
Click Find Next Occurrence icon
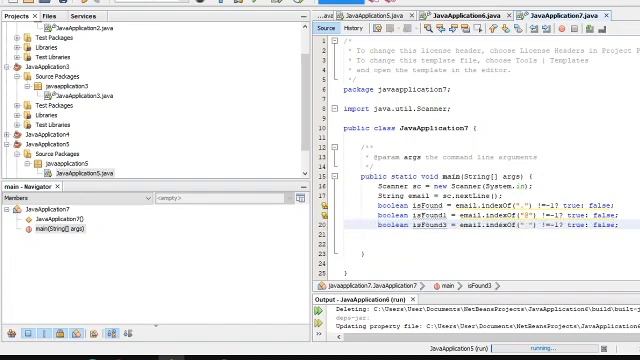click(453, 28)
